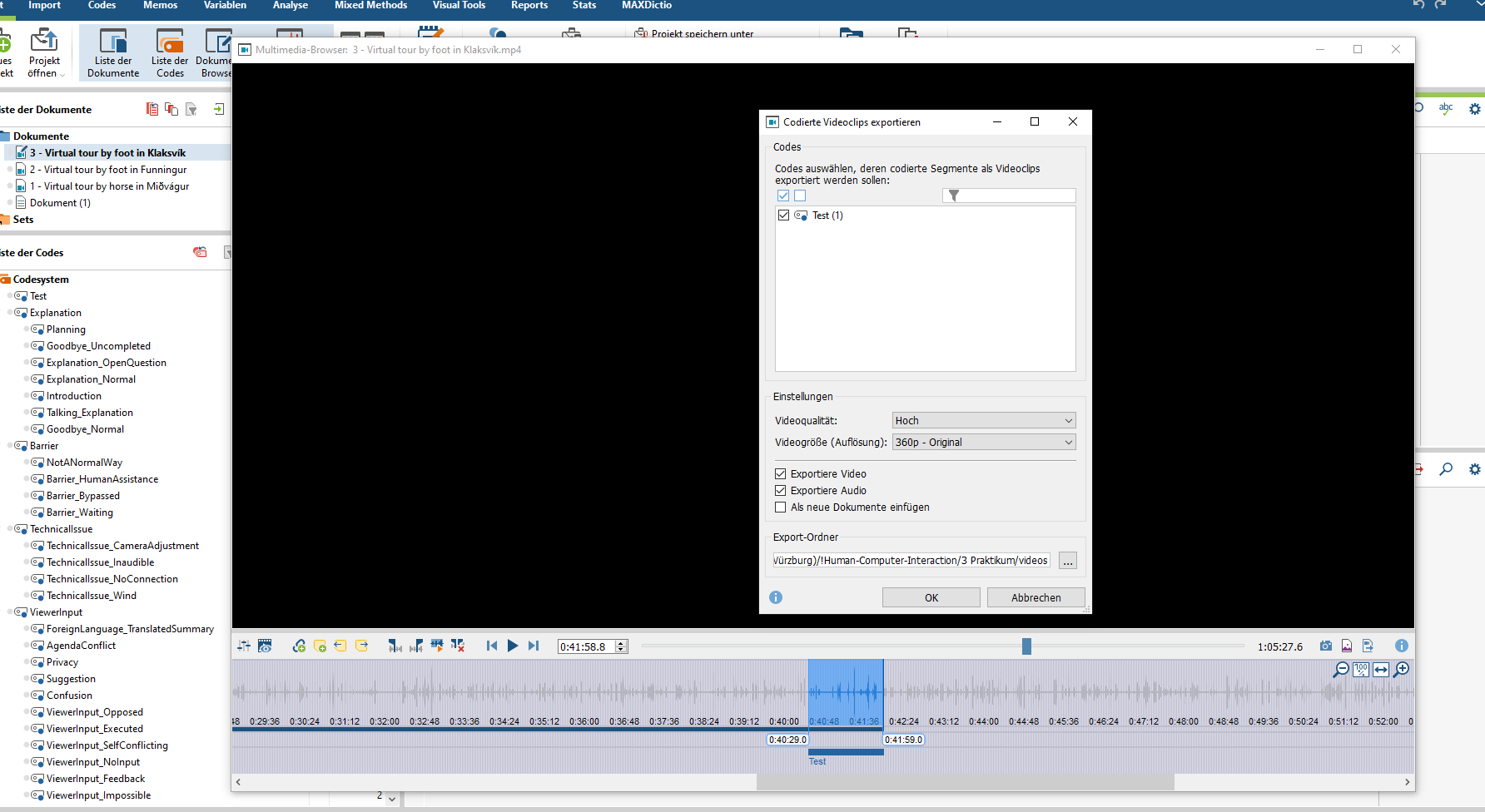This screenshot has height=812, width=1485.
Task: Open the Videogröße (Auflösung) dropdown
Action: click(x=984, y=442)
